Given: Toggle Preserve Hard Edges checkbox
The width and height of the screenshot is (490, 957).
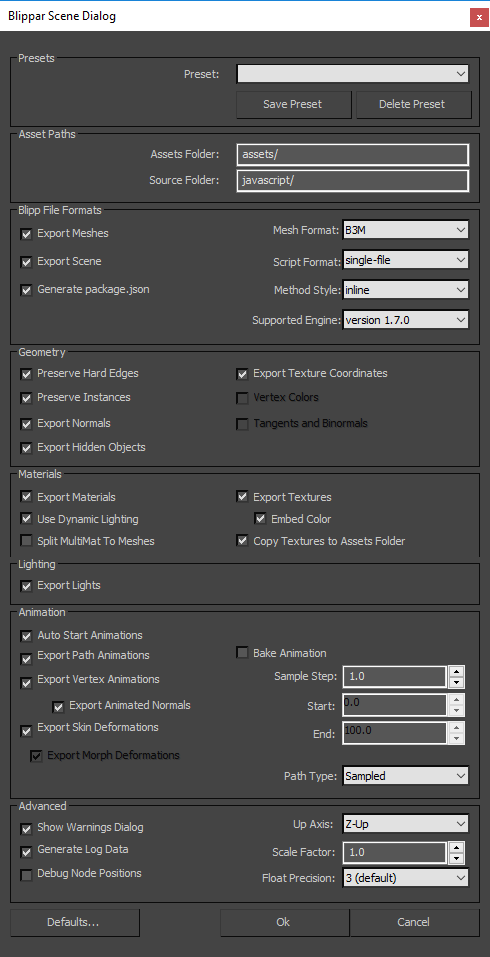Looking at the screenshot, I should 26,374.
